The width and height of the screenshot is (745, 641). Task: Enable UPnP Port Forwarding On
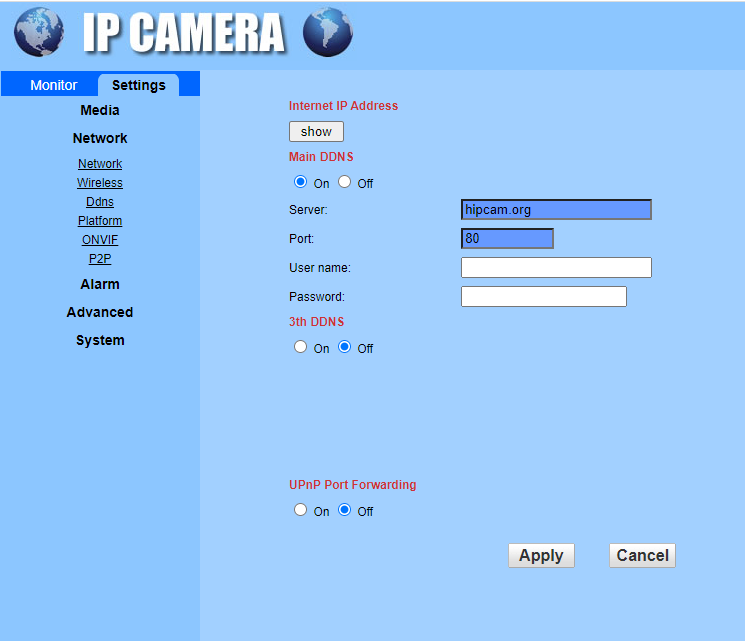coord(300,510)
